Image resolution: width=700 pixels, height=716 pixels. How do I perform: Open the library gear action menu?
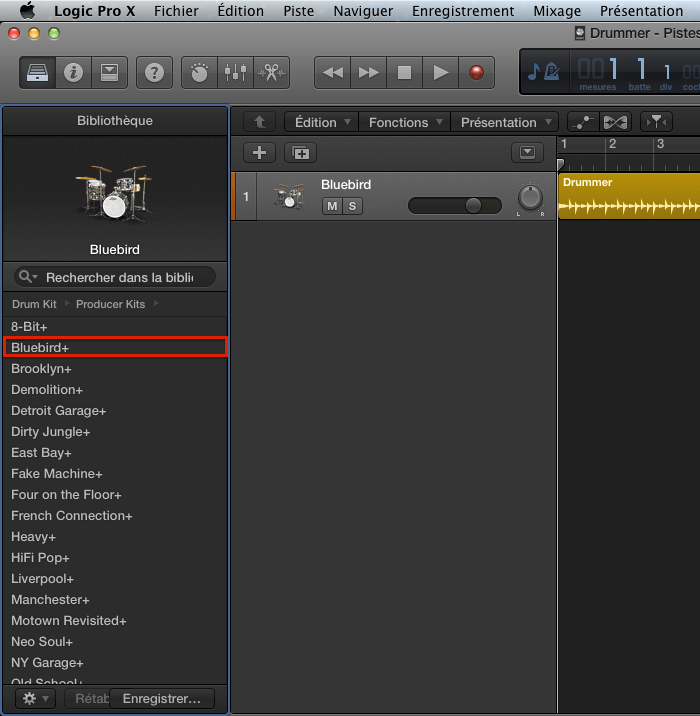(35, 698)
